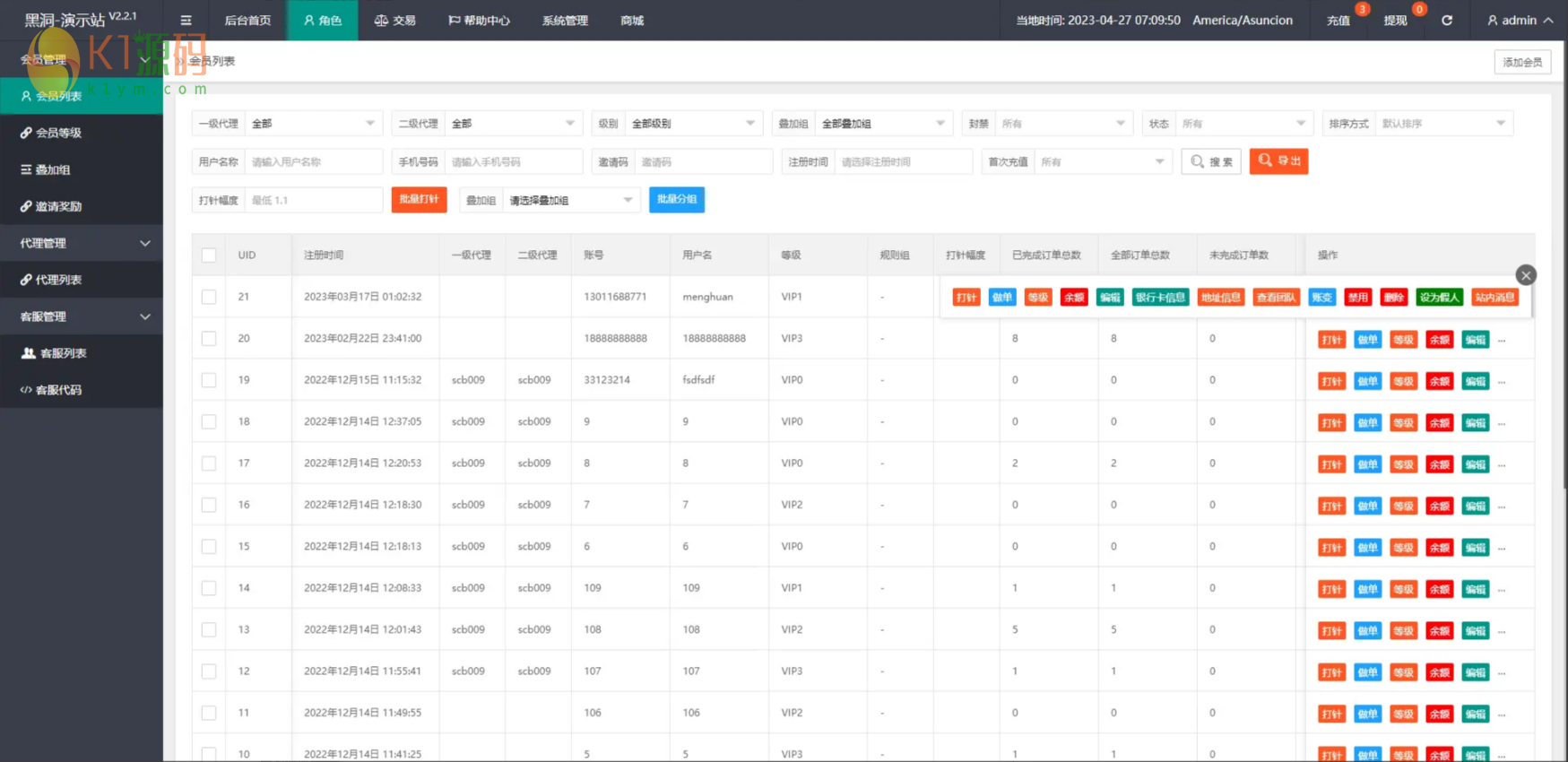Click the blue 批量分组 button
The width and height of the screenshot is (1568, 762).
point(676,199)
